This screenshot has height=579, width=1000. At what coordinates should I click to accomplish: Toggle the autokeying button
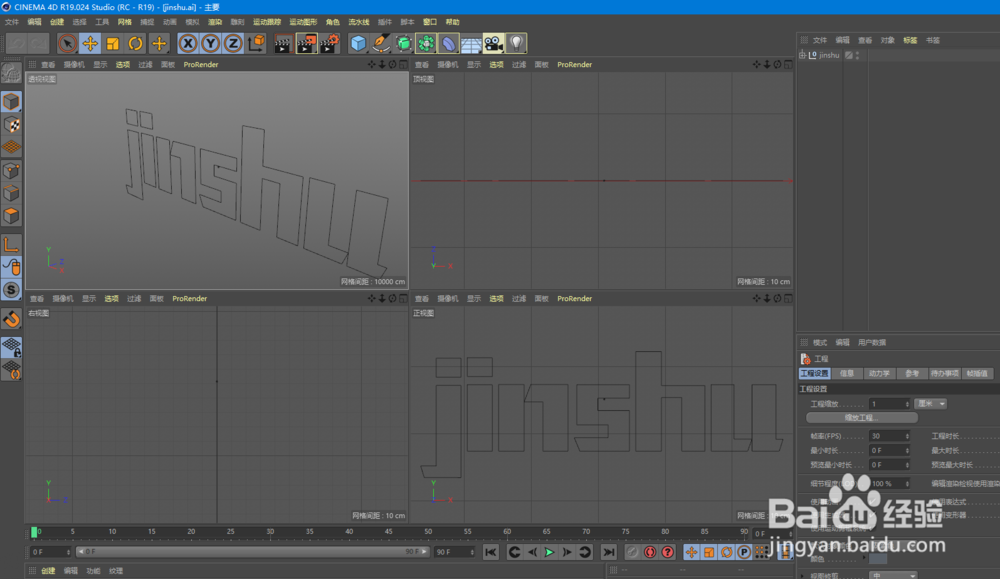(650, 552)
